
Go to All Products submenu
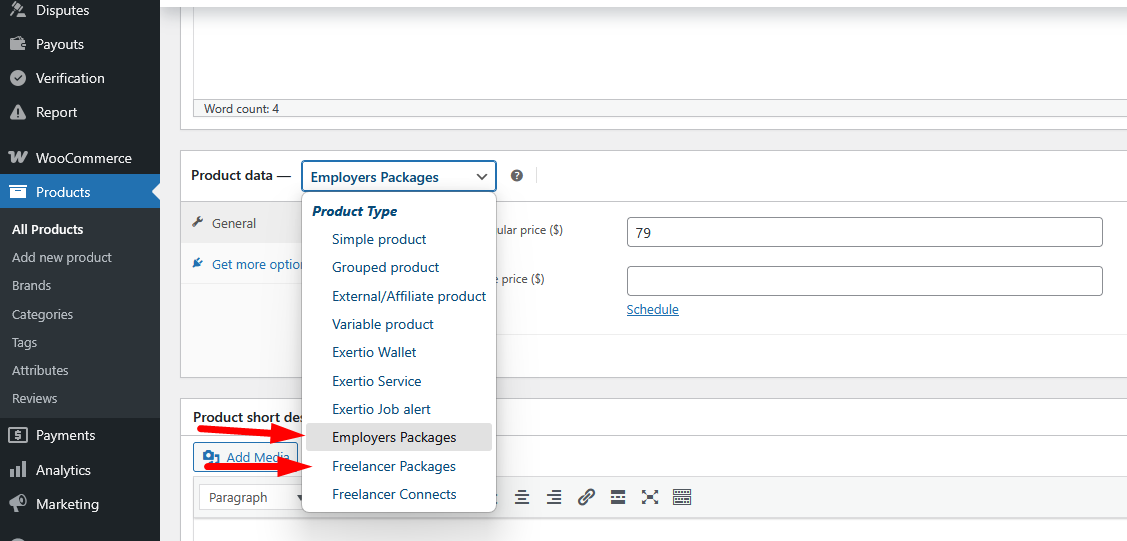point(47,229)
